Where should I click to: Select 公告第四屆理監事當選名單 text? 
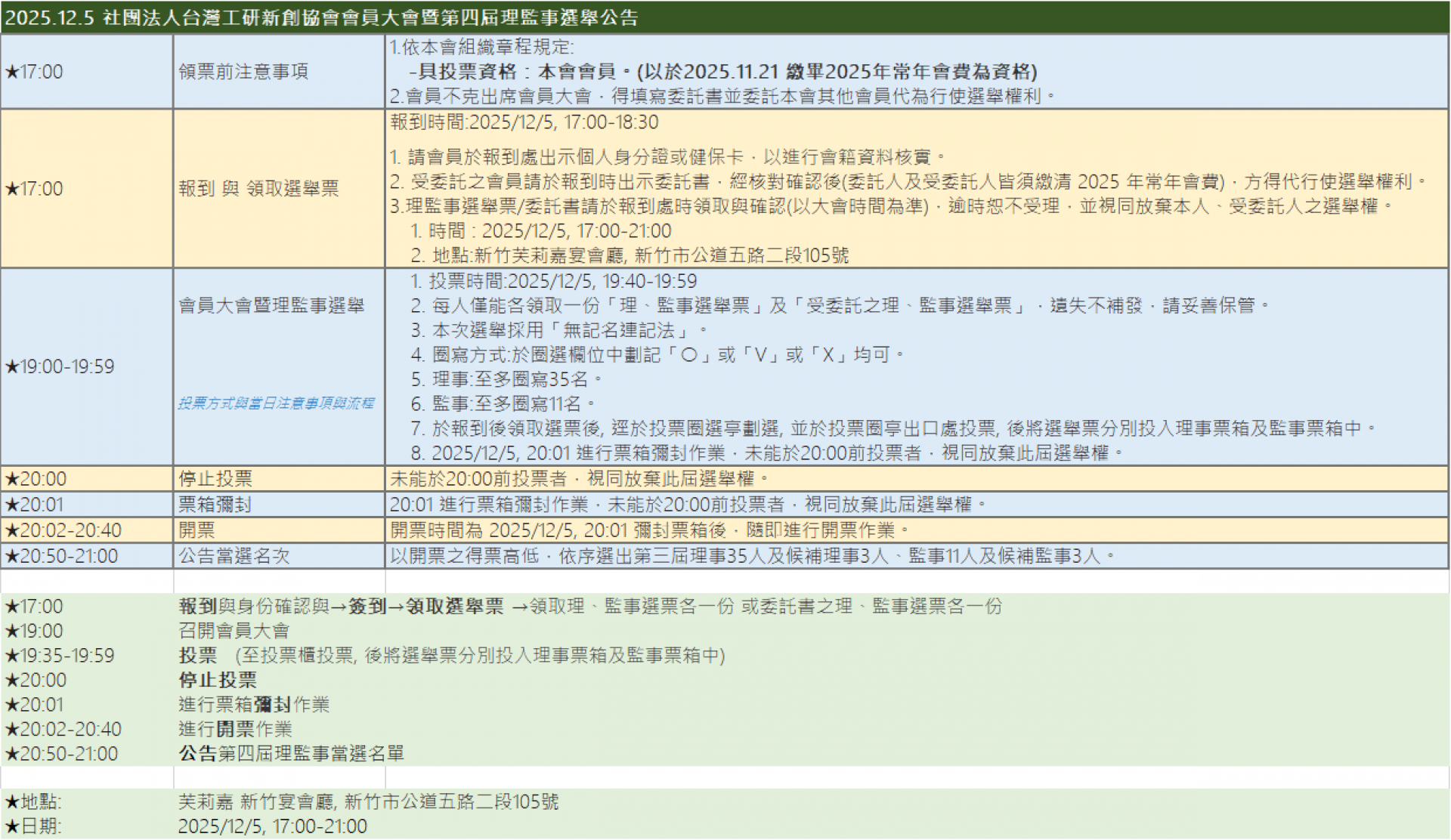tap(291, 754)
